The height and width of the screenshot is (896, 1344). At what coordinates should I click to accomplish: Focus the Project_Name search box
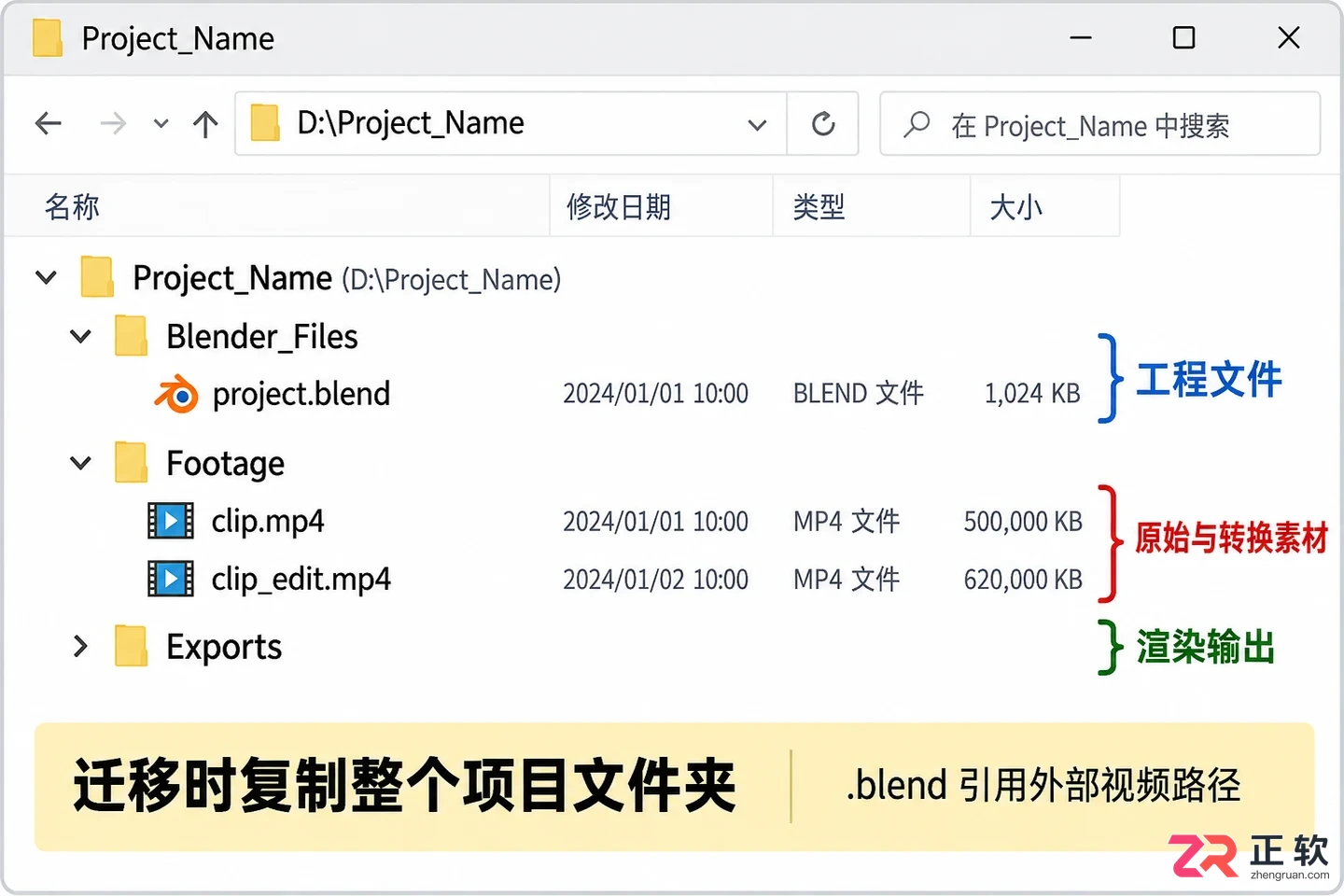[1100, 123]
